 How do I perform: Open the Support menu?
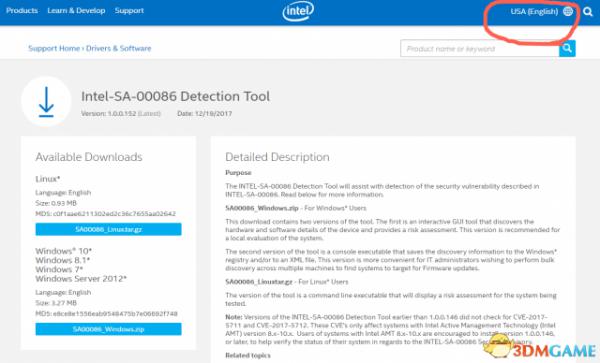click(x=129, y=11)
